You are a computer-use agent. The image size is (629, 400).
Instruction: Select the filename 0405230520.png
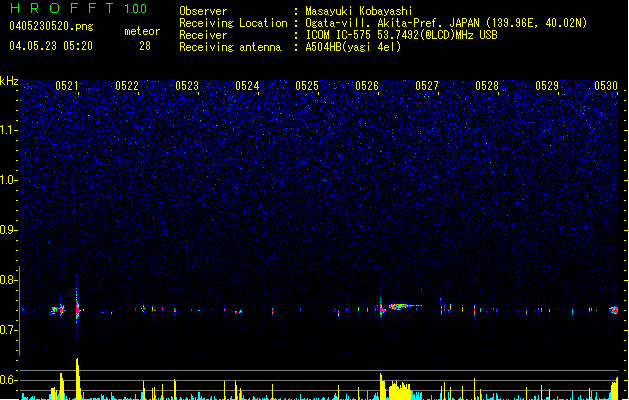pos(51,26)
